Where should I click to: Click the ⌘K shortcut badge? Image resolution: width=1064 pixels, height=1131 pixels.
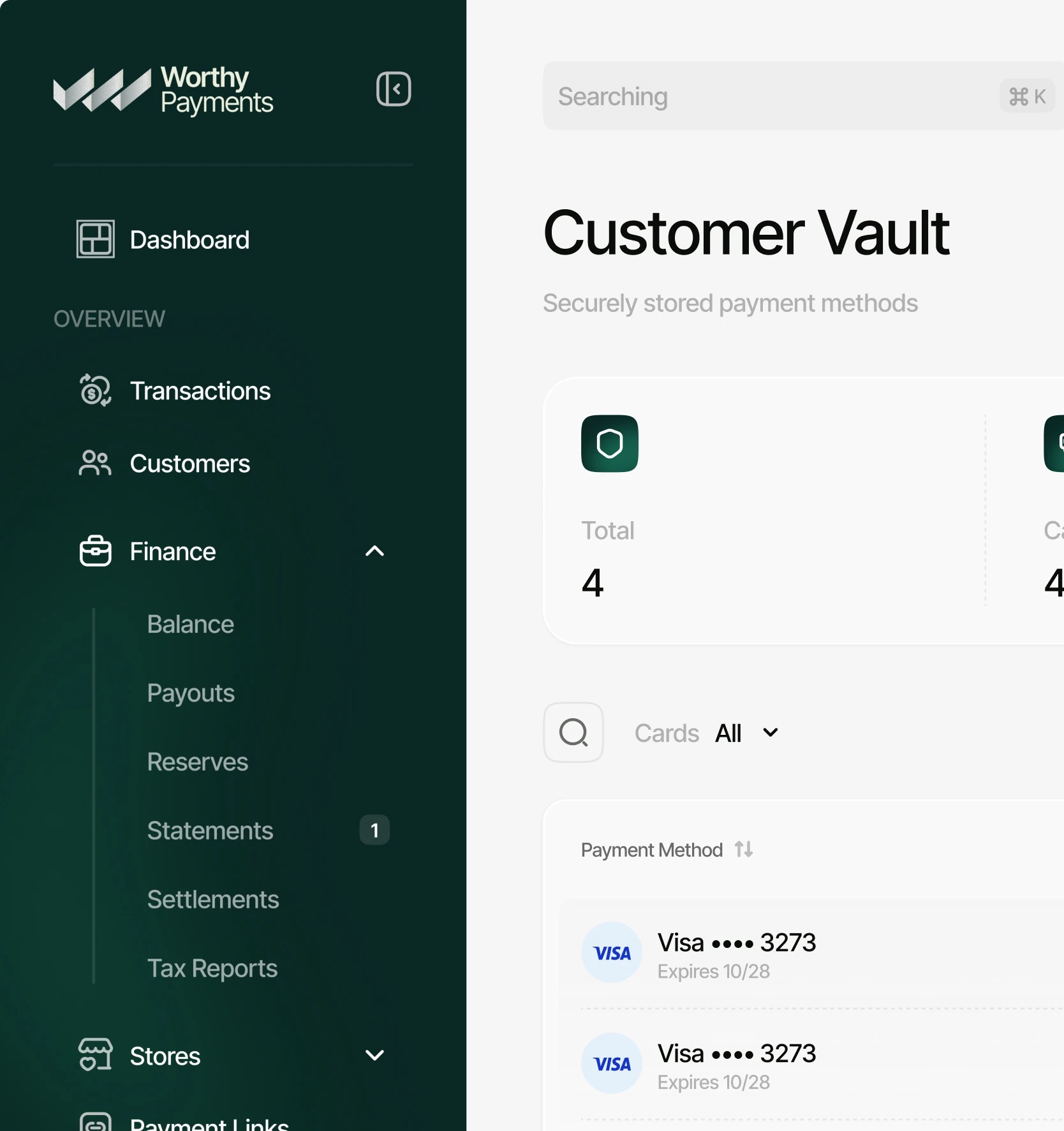pos(1027,96)
